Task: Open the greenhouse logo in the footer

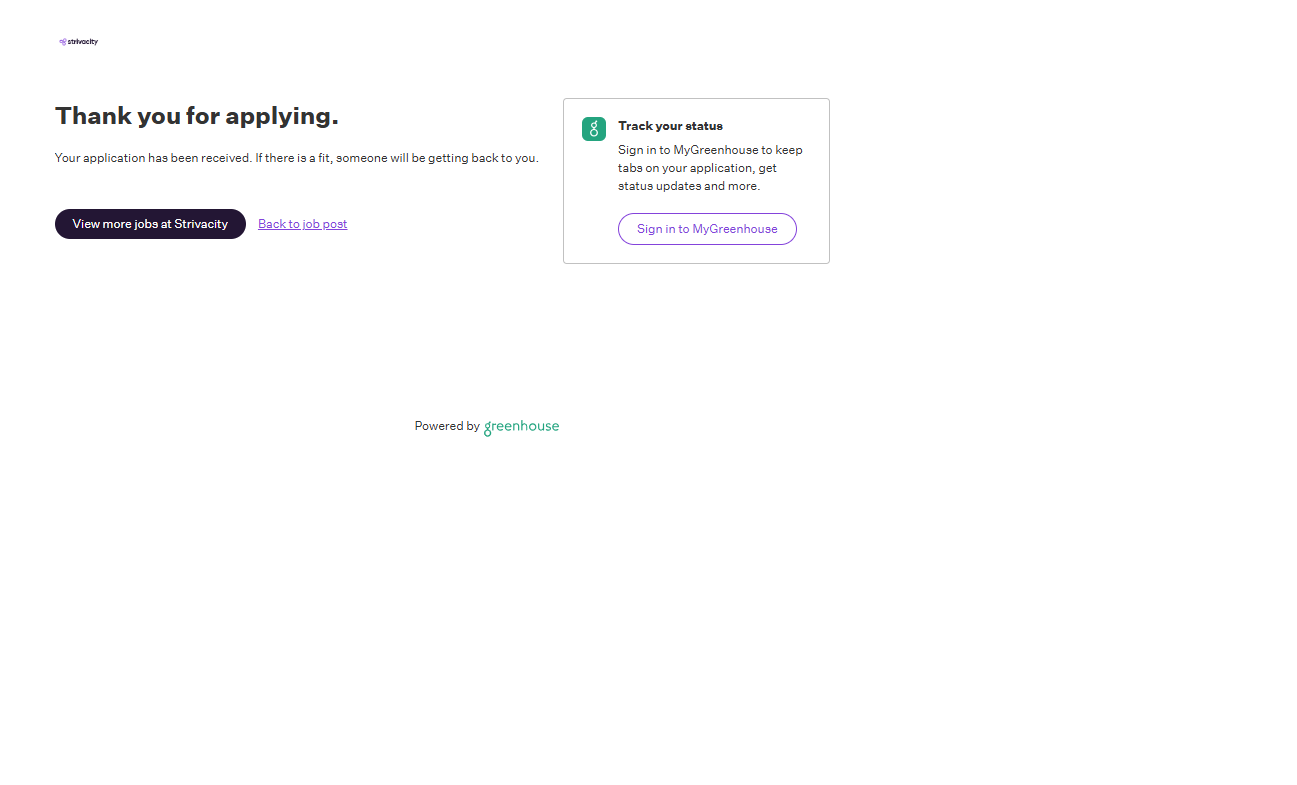Action: click(x=521, y=427)
